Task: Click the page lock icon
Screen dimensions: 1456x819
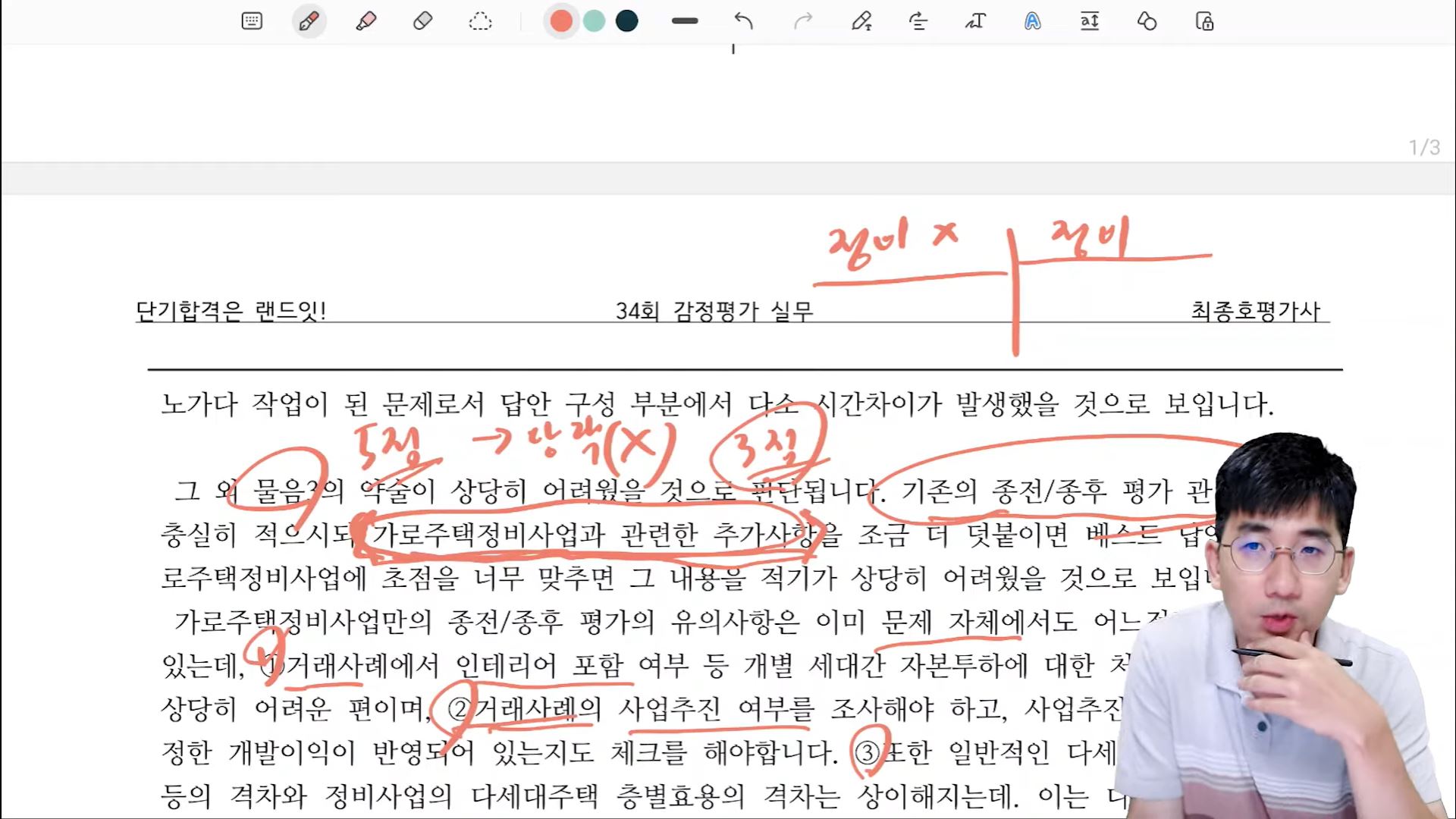Action: pos(1204,21)
